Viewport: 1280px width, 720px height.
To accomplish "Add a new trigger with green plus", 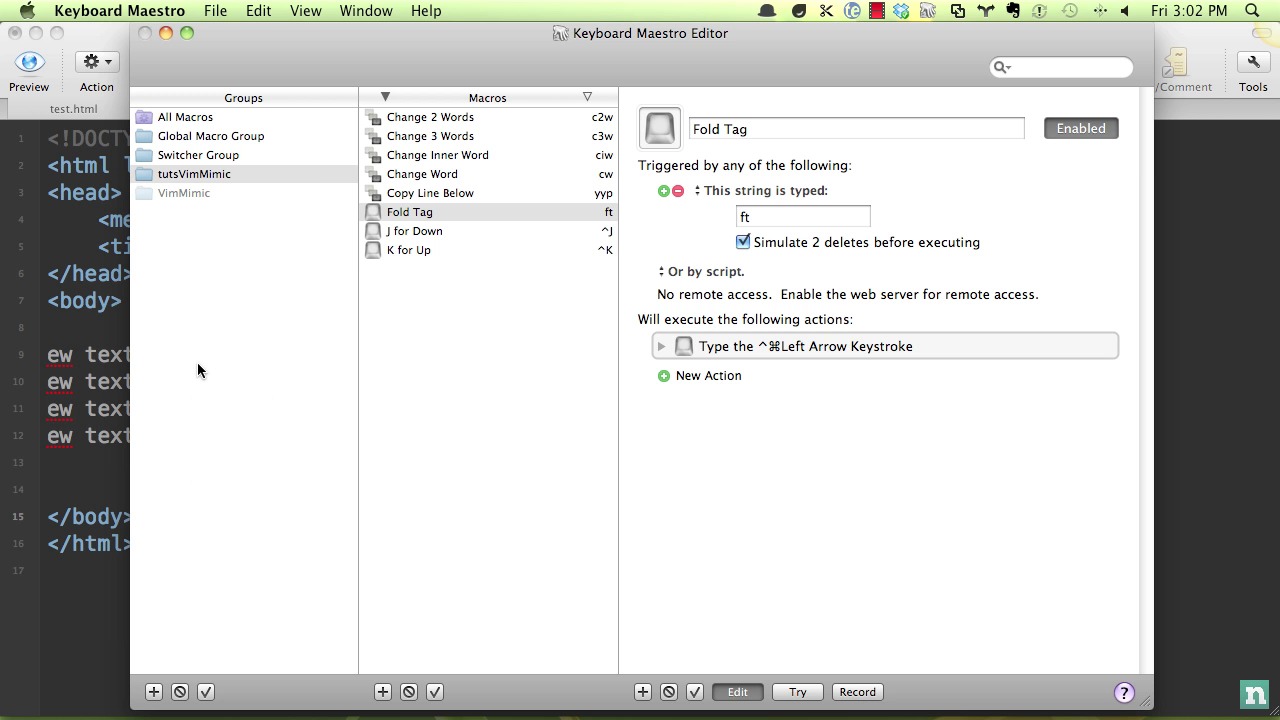I will [x=663, y=191].
